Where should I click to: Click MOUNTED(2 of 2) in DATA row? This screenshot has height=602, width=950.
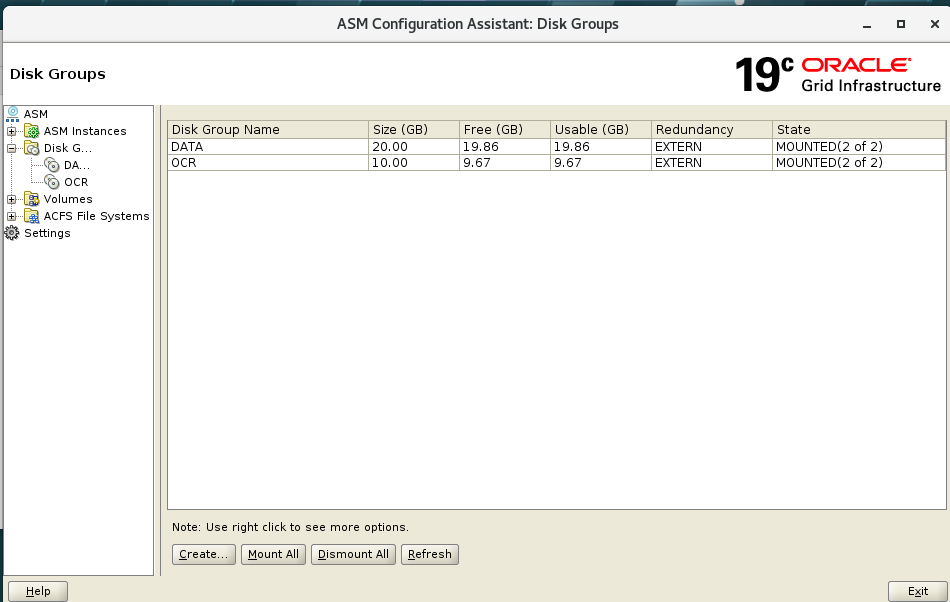click(859, 147)
